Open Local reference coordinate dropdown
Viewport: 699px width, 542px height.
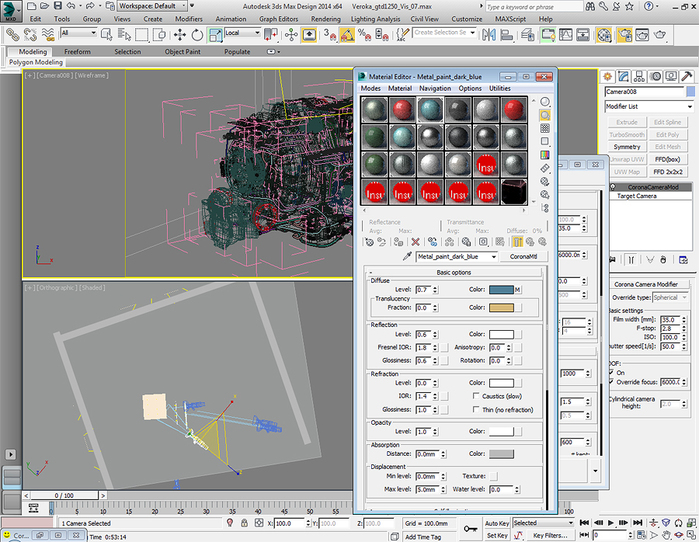(x=243, y=33)
